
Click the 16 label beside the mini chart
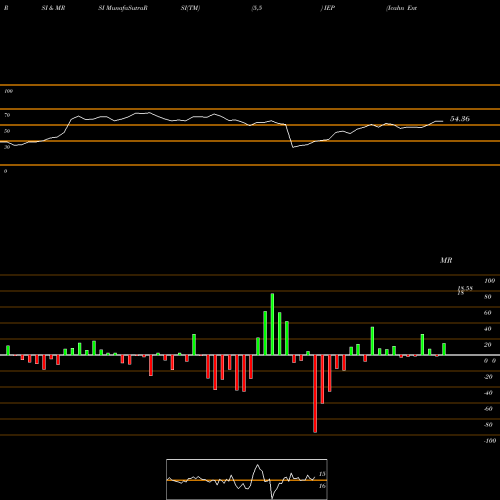[x=322, y=486]
